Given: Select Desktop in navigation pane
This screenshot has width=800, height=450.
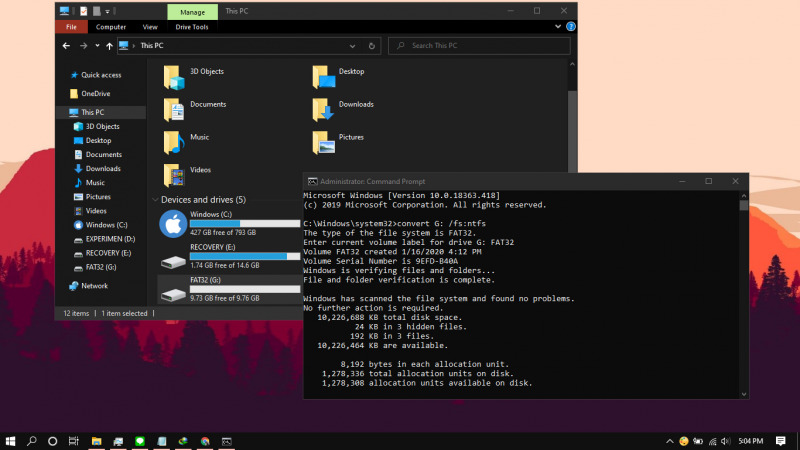Looking at the screenshot, I should pos(98,140).
